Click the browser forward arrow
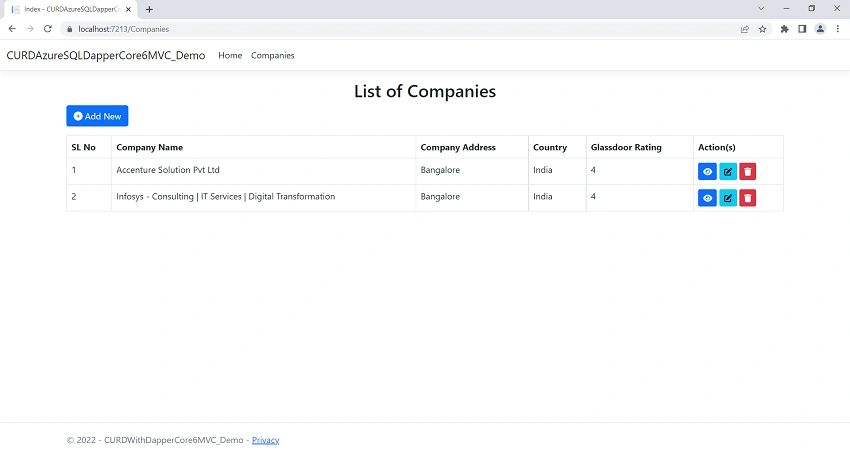 tap(30, 29)
